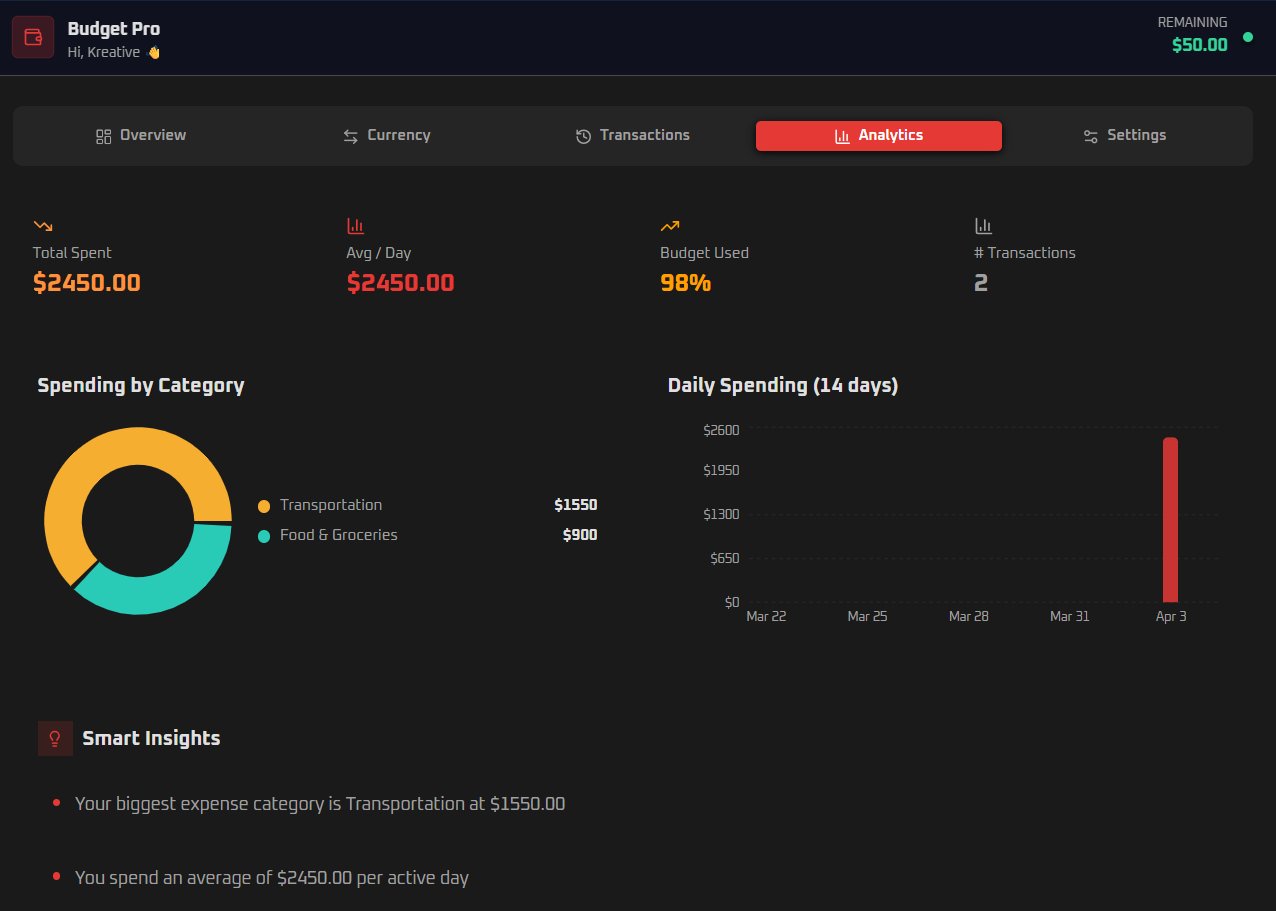Click the Settings sliders icon
This screenshot has width=1276, height=911.
[x=1091, y=136]
